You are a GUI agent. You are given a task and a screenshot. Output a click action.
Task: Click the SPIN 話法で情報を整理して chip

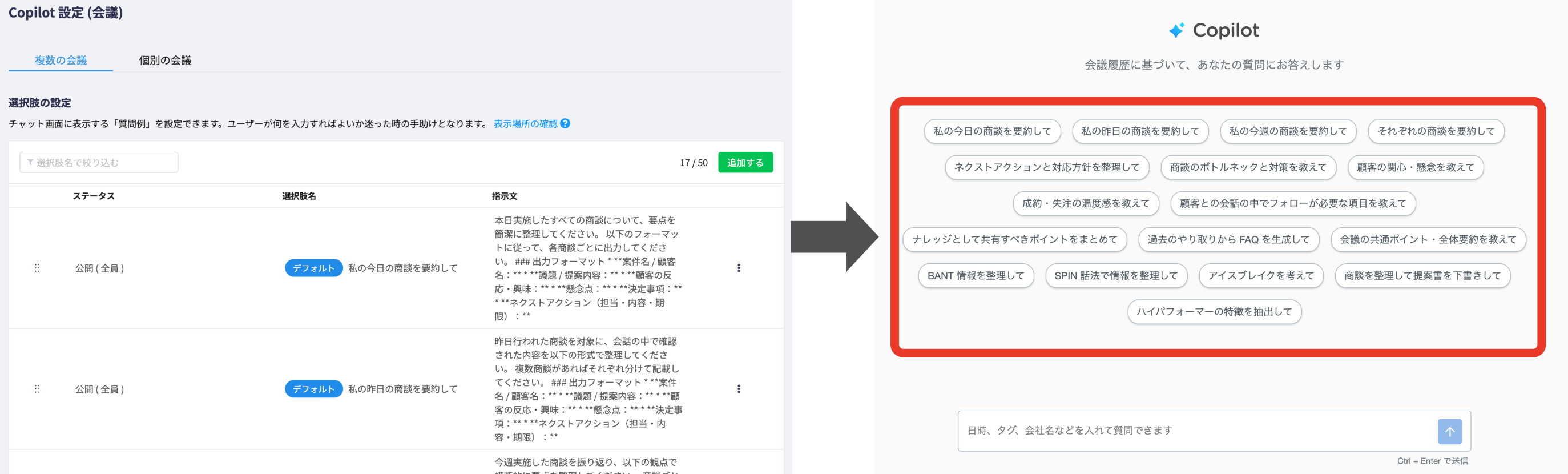click(x=1116, y=275)
